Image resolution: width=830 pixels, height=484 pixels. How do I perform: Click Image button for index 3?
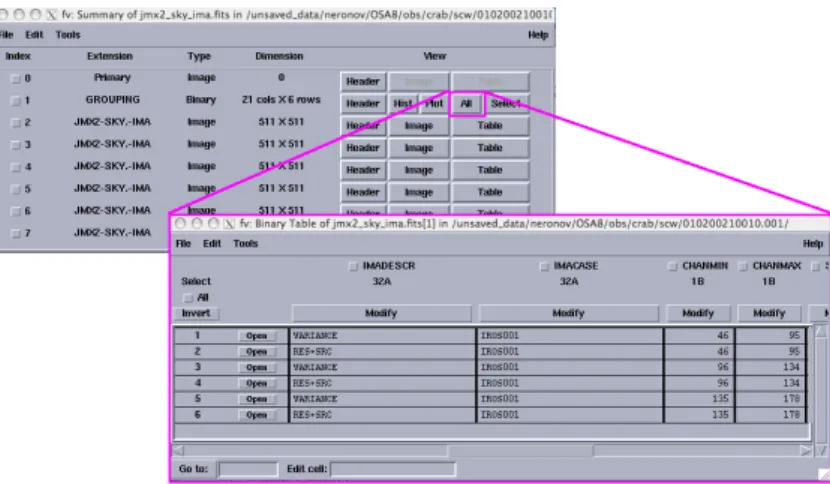tap(419, 148)
